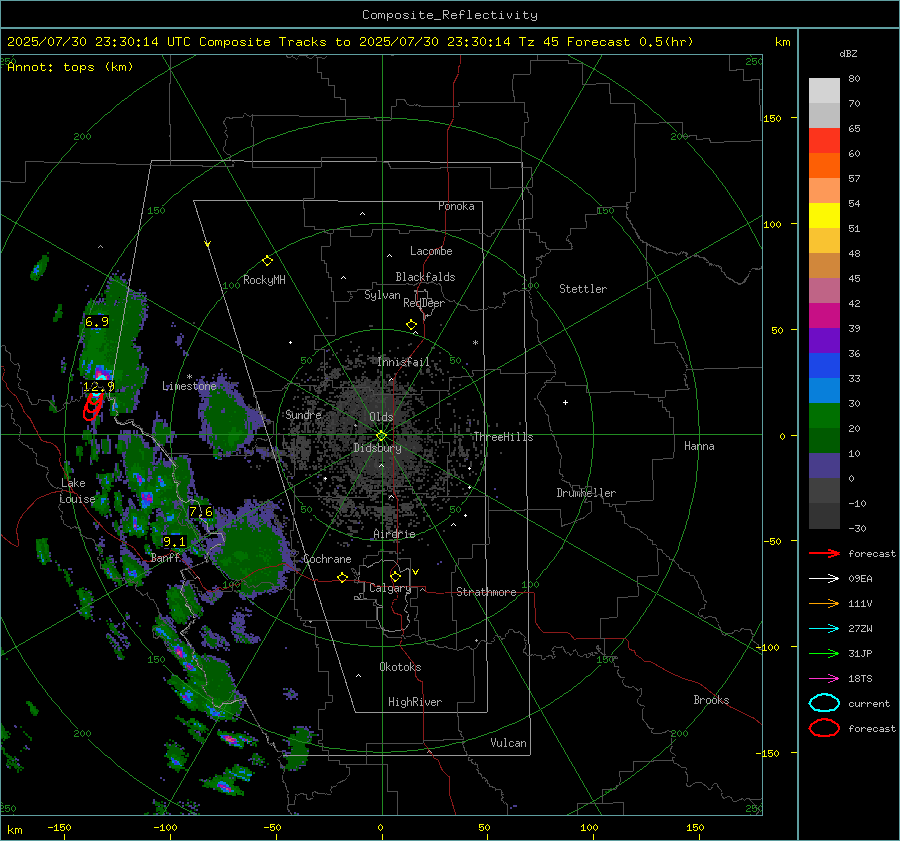Click the magenta 18TS arrow icon
Viewport: 900px width, 841px height.
click(x=824, y=679)
